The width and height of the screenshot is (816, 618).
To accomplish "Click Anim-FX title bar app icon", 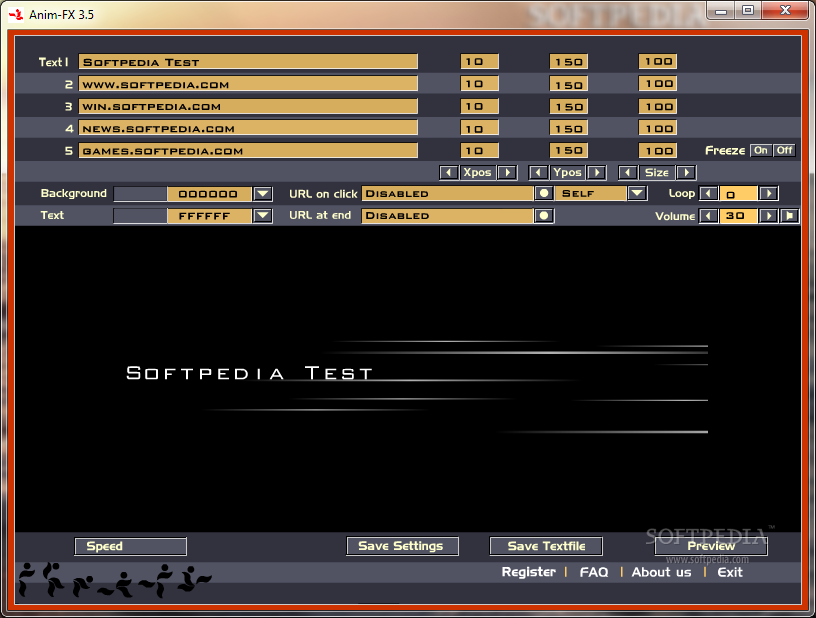I will pos(16,15).
